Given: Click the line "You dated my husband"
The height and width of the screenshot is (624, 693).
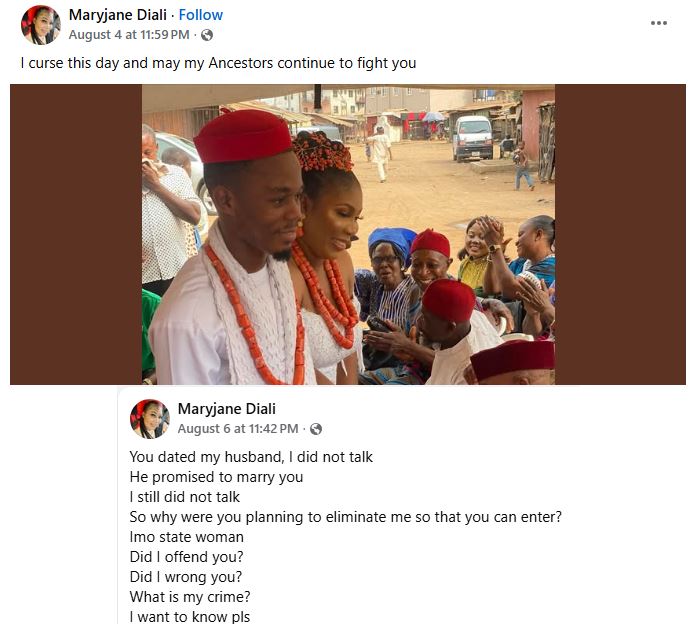Looking at the screenshot, I should (x=251, y=457).
